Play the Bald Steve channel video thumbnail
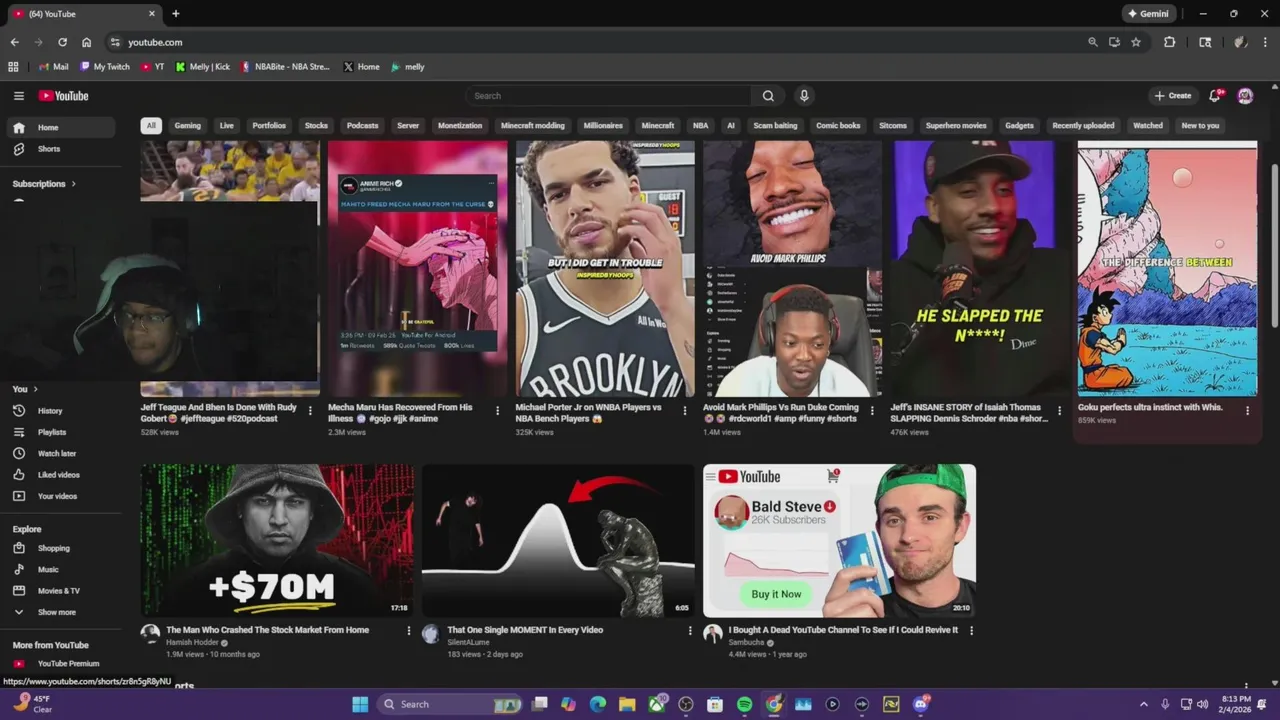Image resolution: width=1280 pixels, height=720 pixels. 839,540
